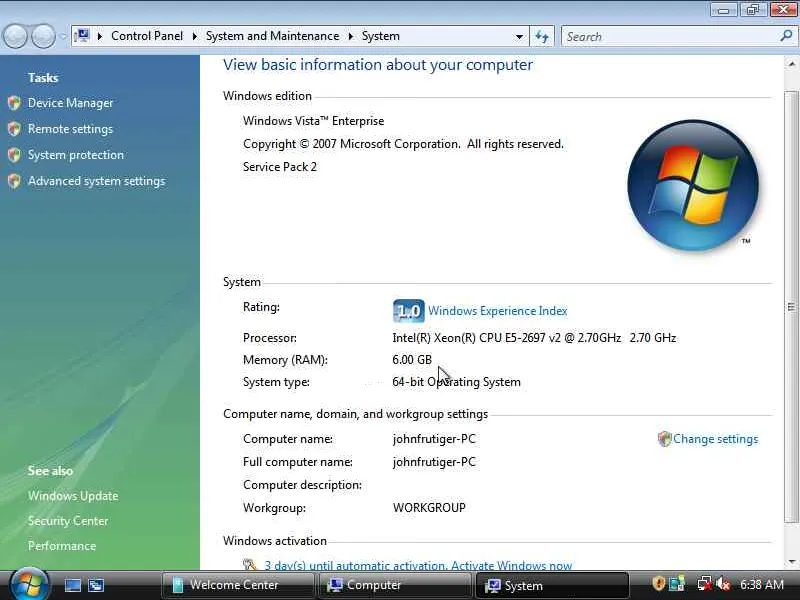This screenshot has width=800, height=600.
Task: Expand the arrow after System and Maintenance
Action: point(351,36)
